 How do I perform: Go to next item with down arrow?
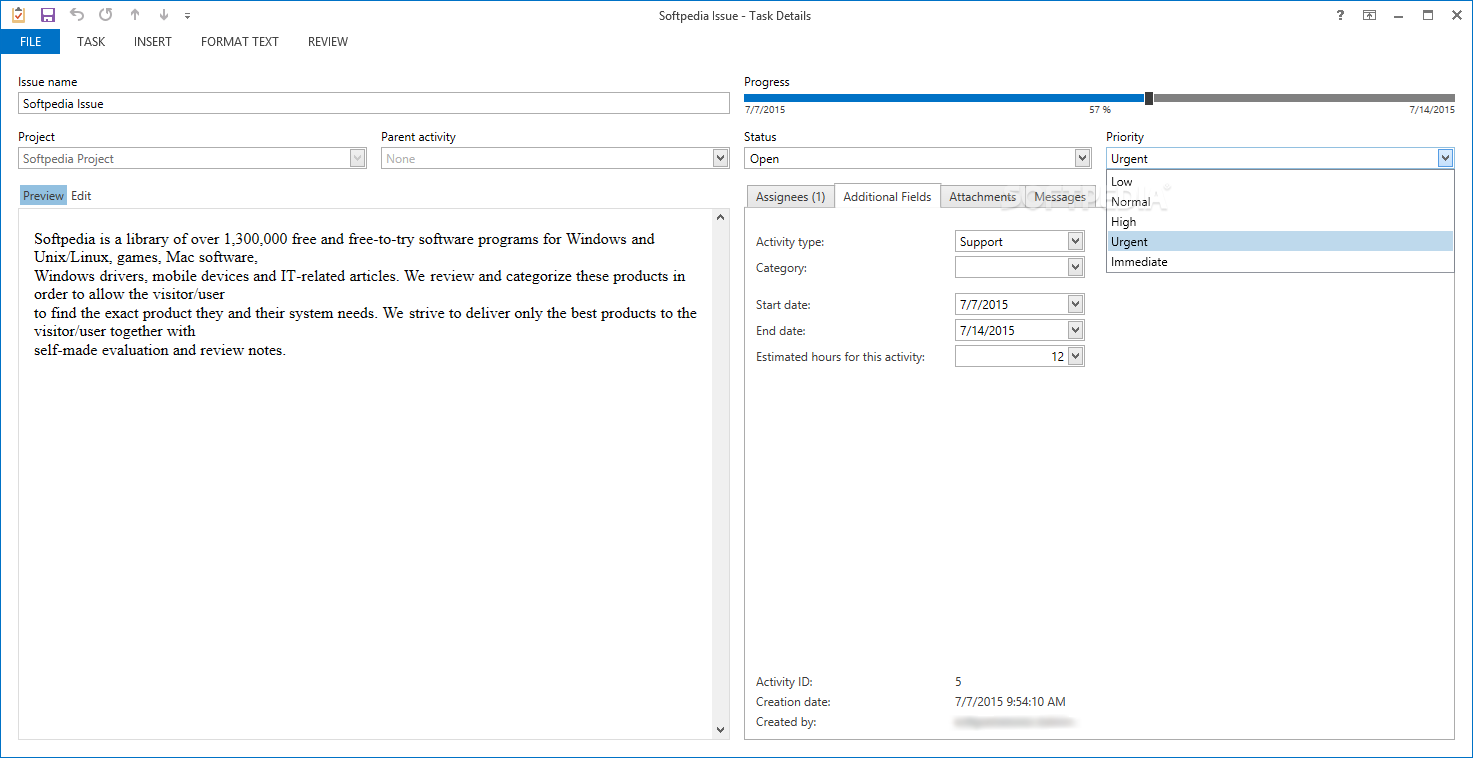pyautogui.click(x=164, y=15)
